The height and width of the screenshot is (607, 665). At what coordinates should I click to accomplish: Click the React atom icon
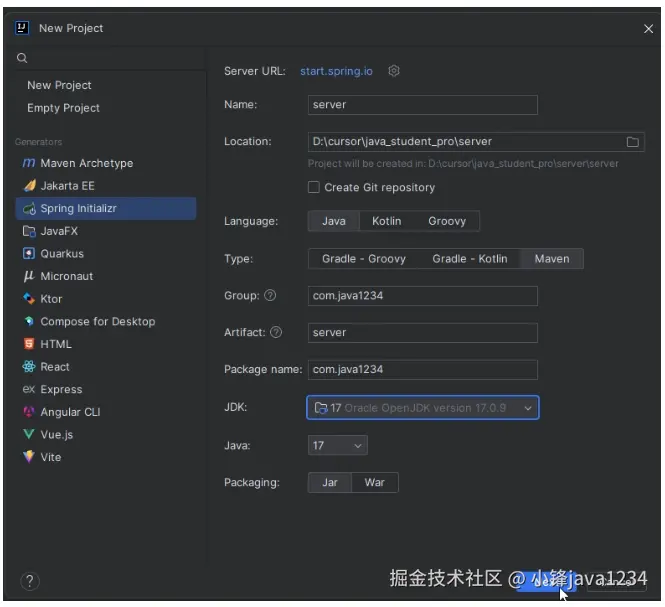(29, 366)
